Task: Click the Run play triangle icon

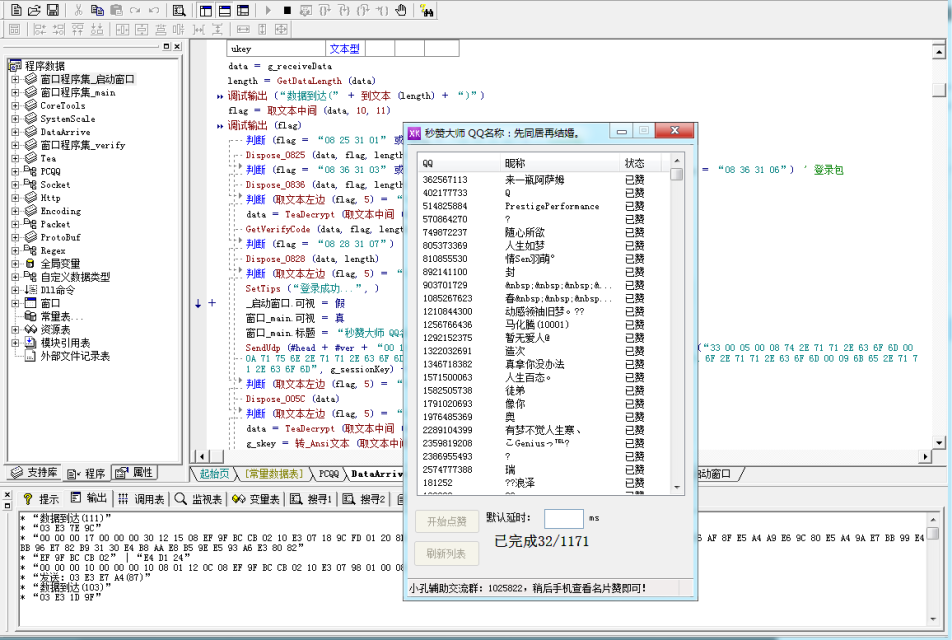Action: 268,10
